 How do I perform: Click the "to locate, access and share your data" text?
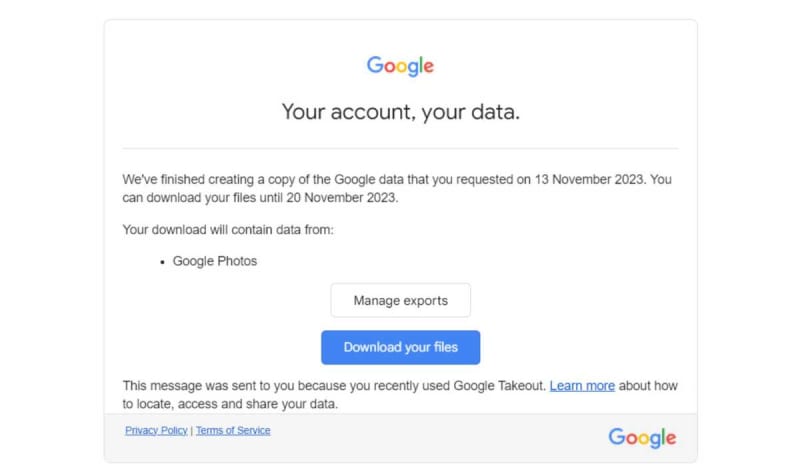(229, 404)
